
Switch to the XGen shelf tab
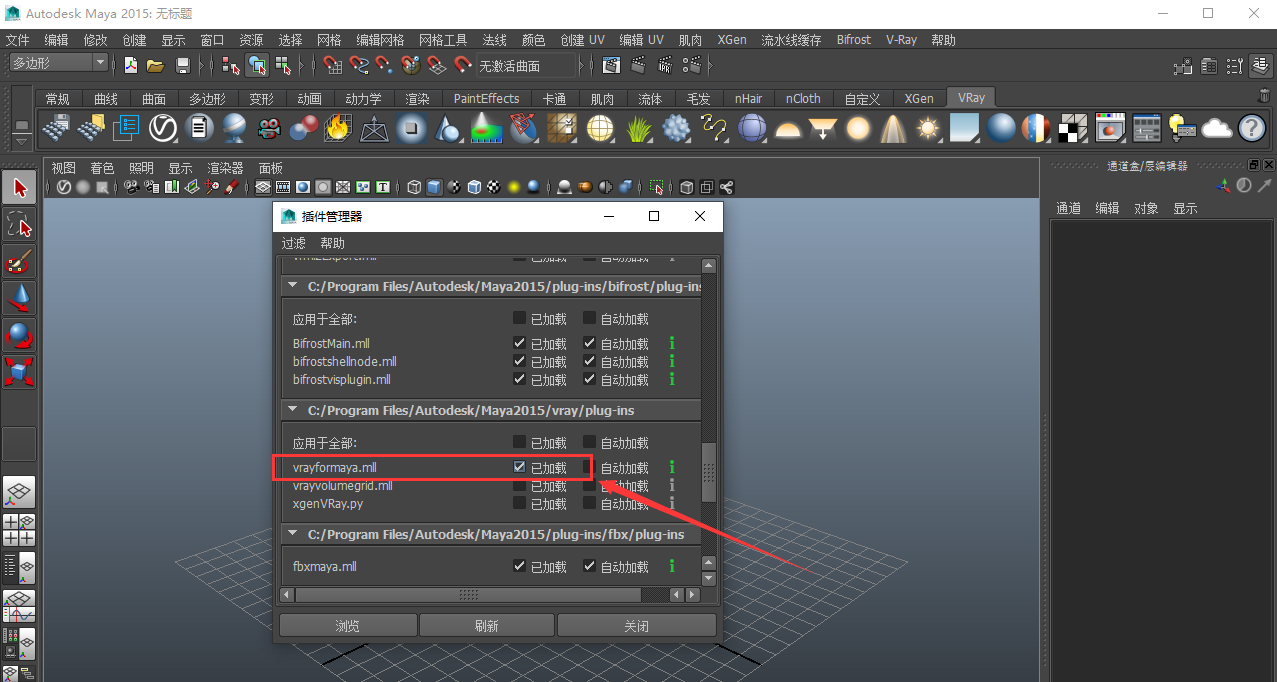click(919, 99)
